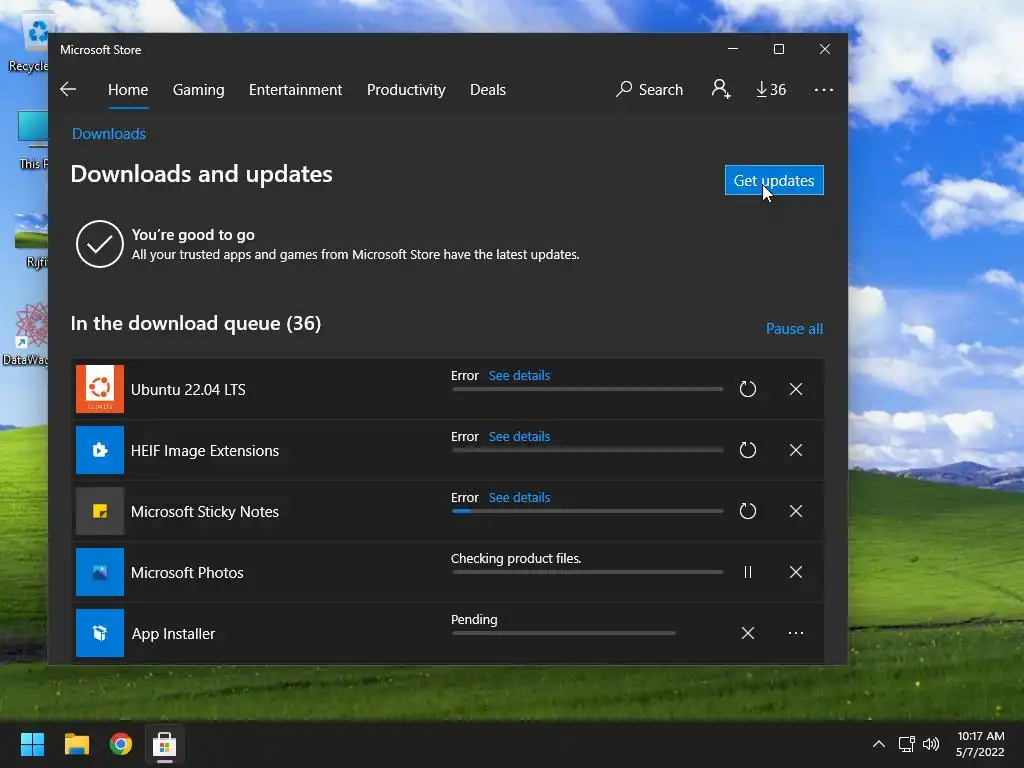This screenshot has height=768, width=1024.
Task: Click the Microsoft Photos app icon
Action: (x=100, y=572)
